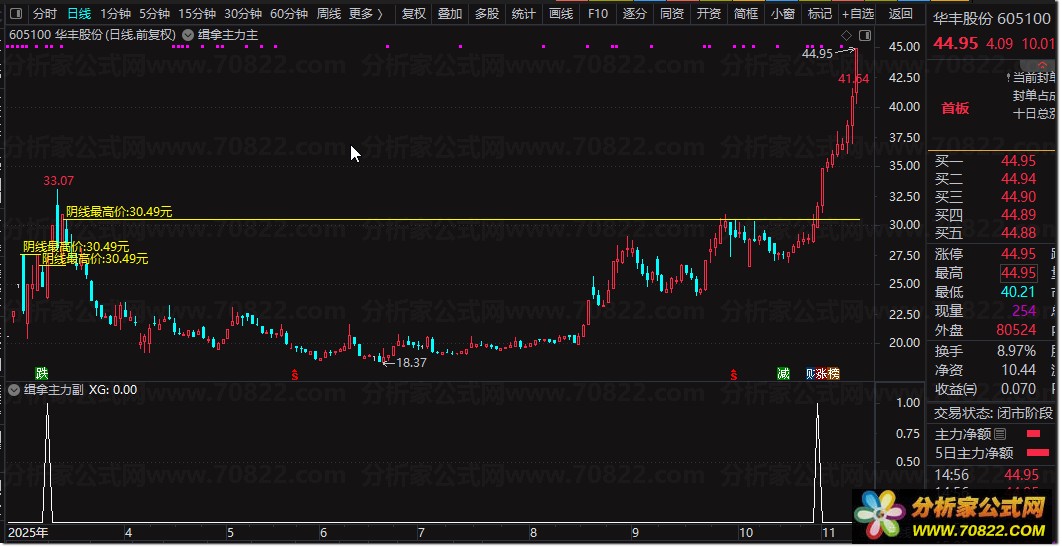Click the 返回 back button
The height and width of the screenshot is (547, 1062).
(x=900, y=14)
